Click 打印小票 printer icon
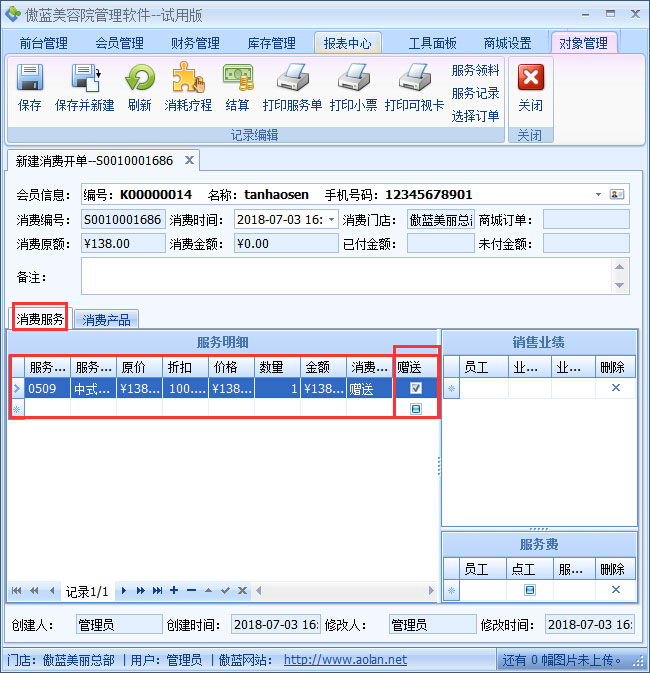 click(353, 79)
